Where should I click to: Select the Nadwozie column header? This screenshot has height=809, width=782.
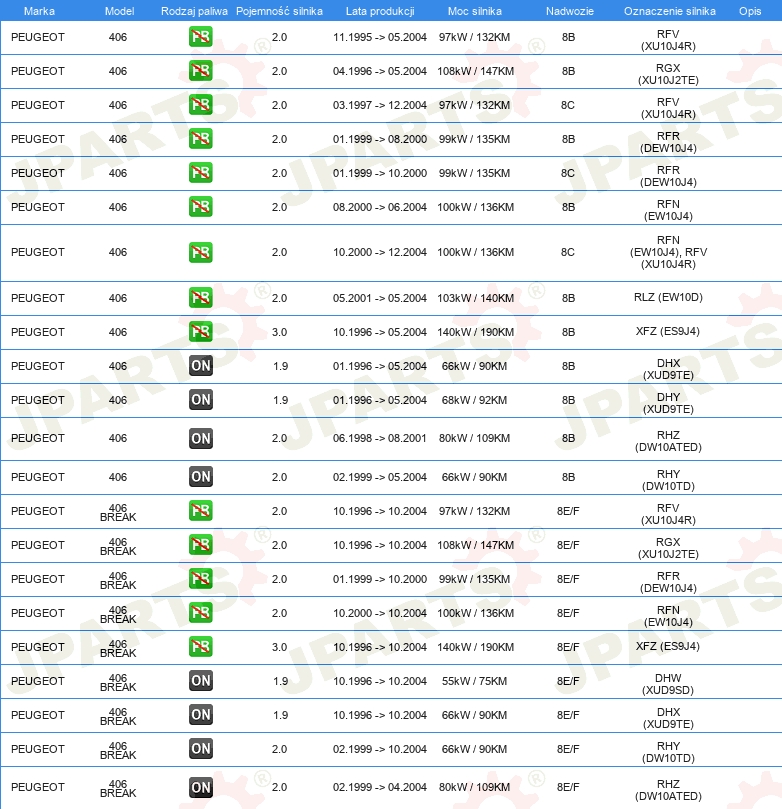569,11
